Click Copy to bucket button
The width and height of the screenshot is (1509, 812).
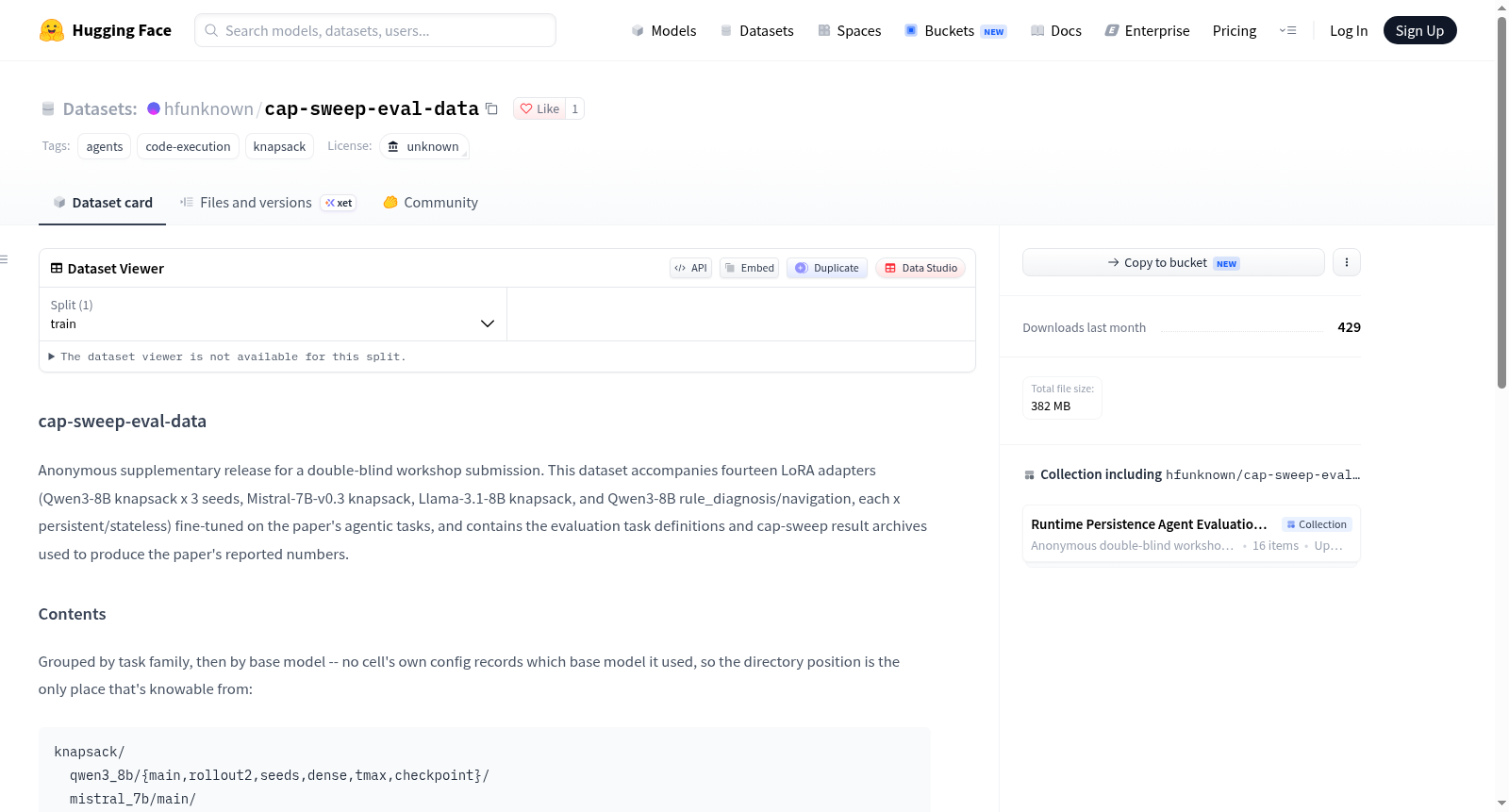coord(1173,262)
